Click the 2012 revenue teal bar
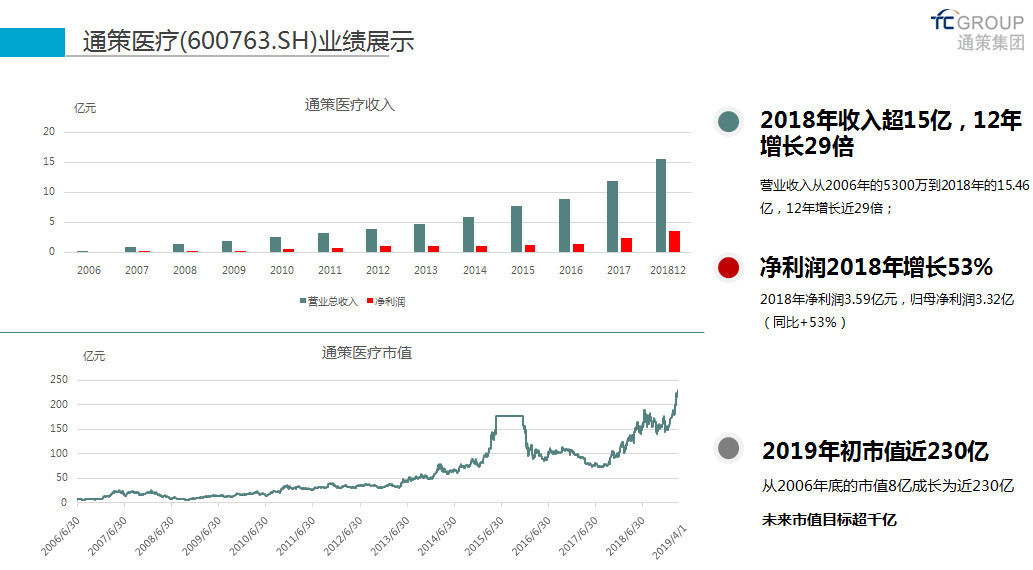The height and width of the screenshot is (570, 1033). click(372, 241)
